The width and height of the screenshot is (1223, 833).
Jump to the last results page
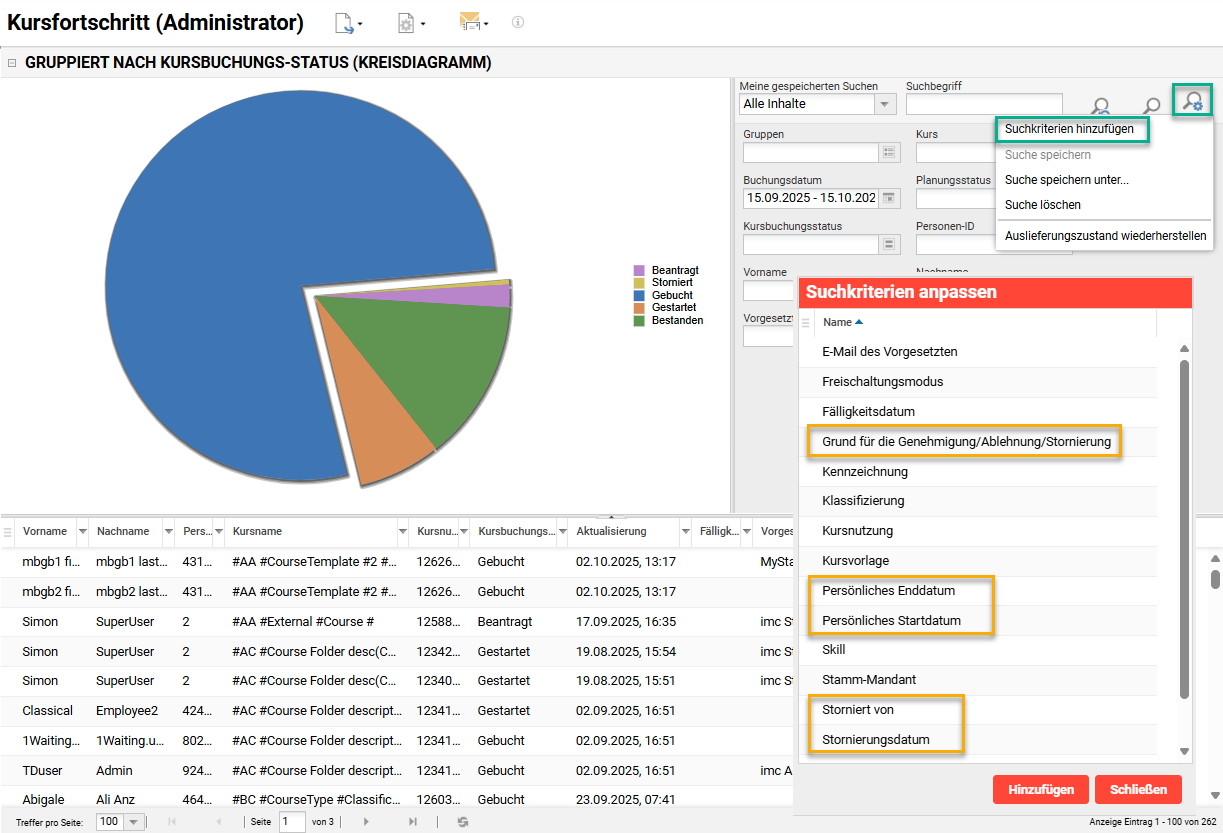pos(413,821)
